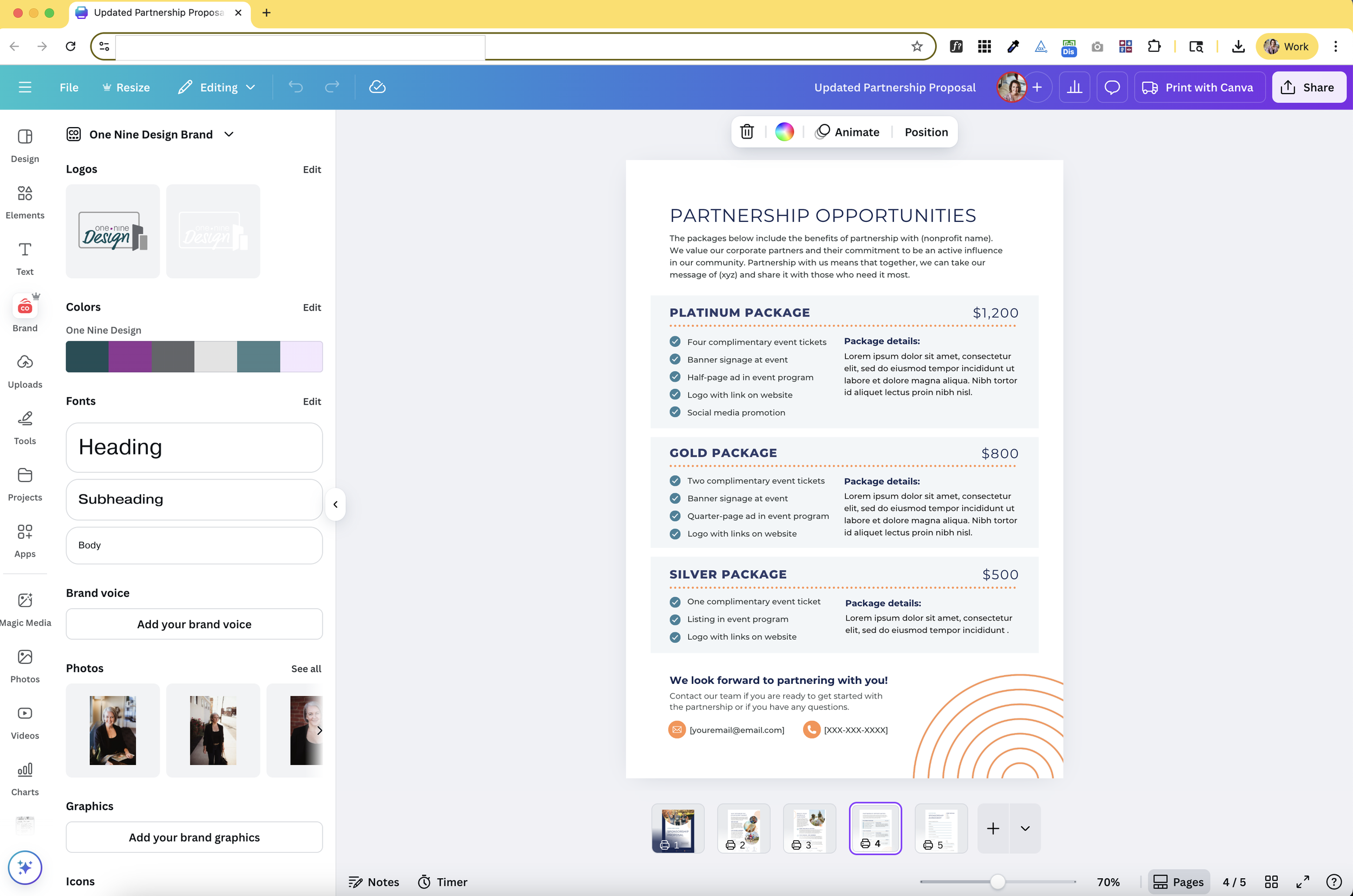The width and height of the screenshot is (1353, 896).
Task: Toggle the Pages thumbnail strip
Action: point(1178,882)
